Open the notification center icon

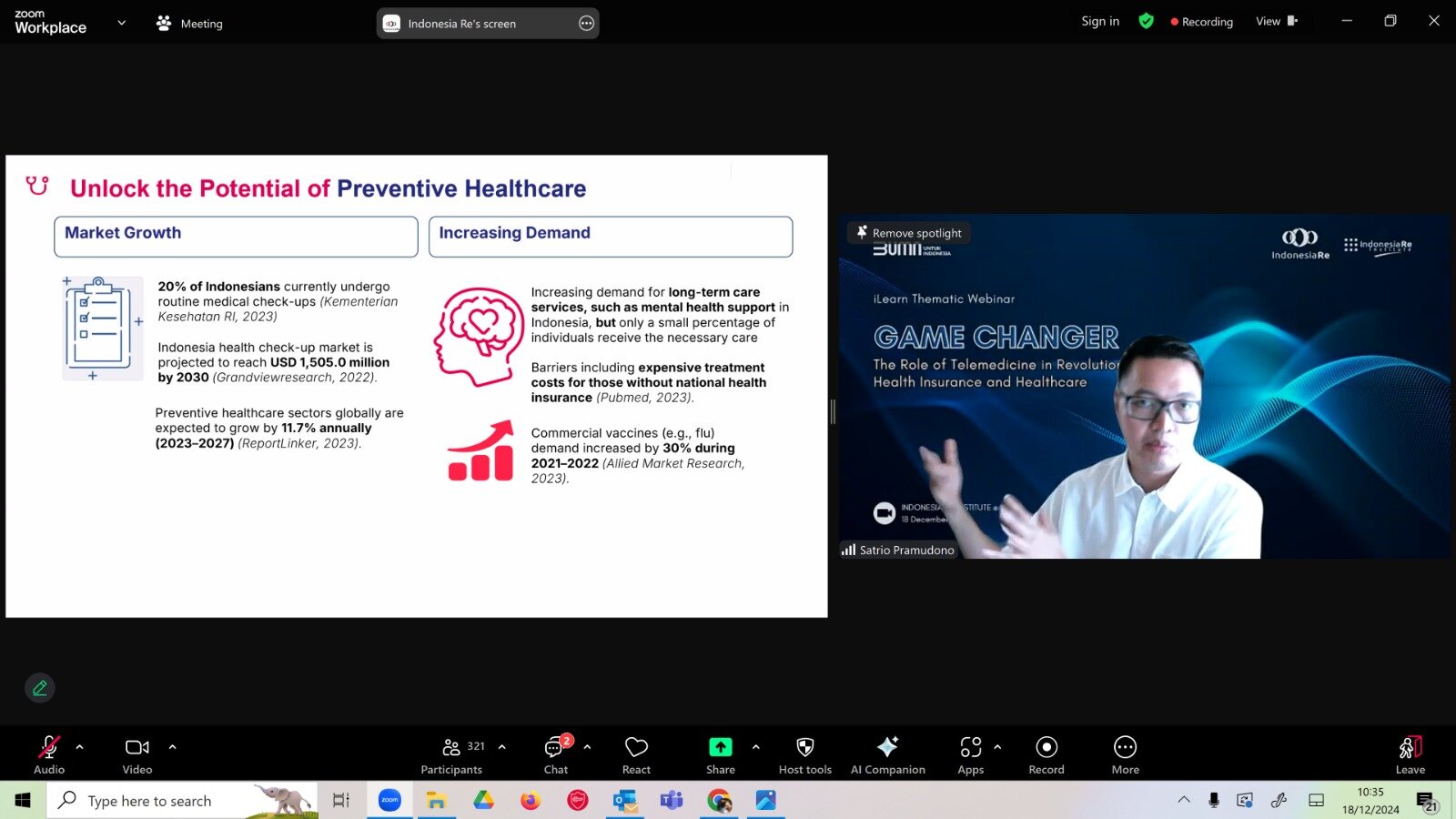[1426, 801]
